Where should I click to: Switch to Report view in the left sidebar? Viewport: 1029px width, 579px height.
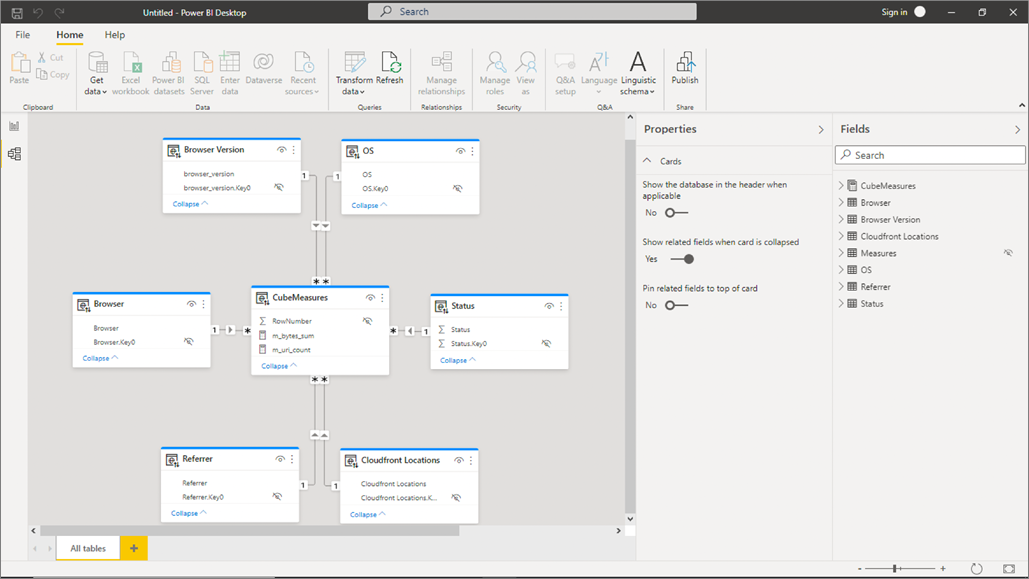click(14, 126)
